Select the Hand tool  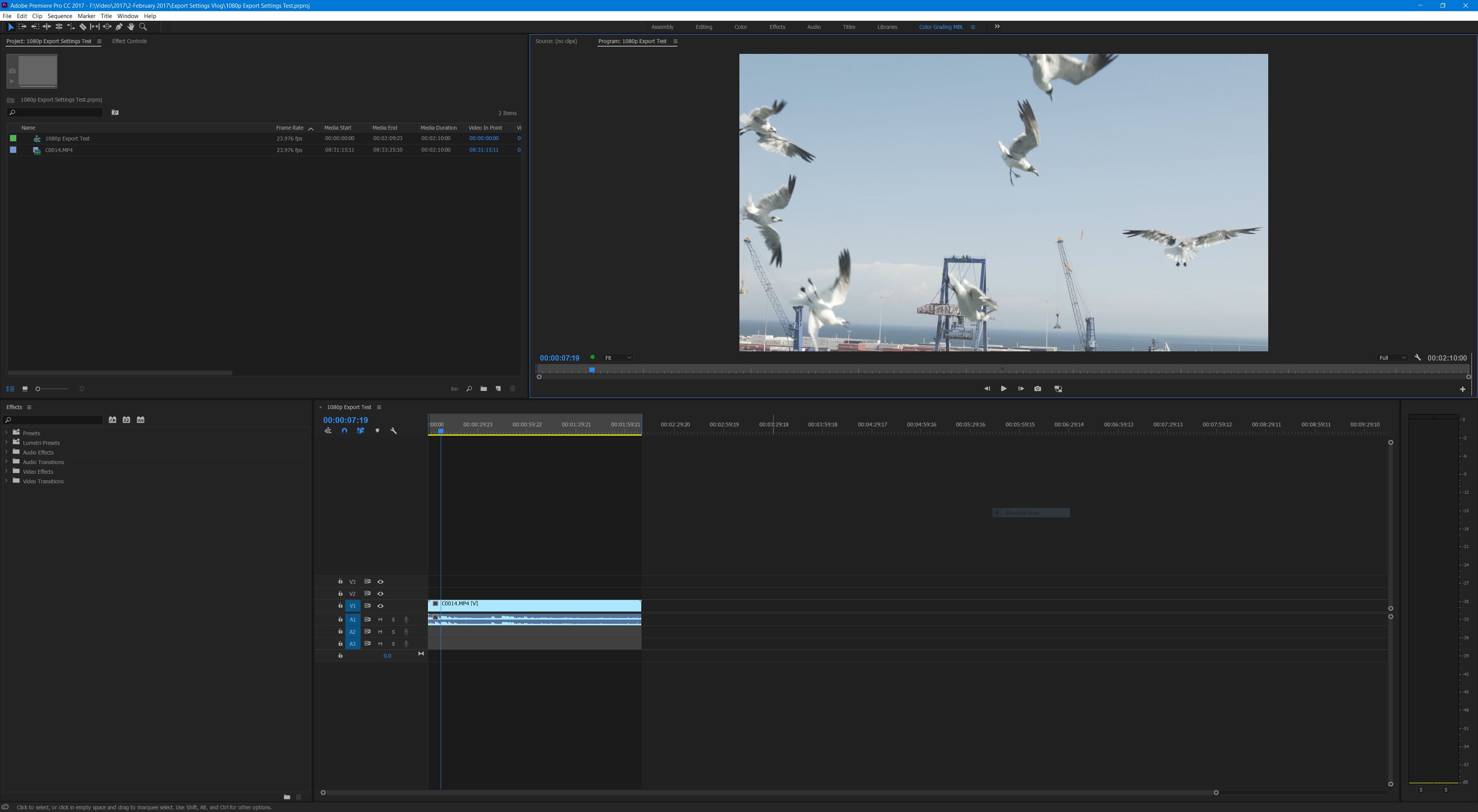tap(131, 27)
